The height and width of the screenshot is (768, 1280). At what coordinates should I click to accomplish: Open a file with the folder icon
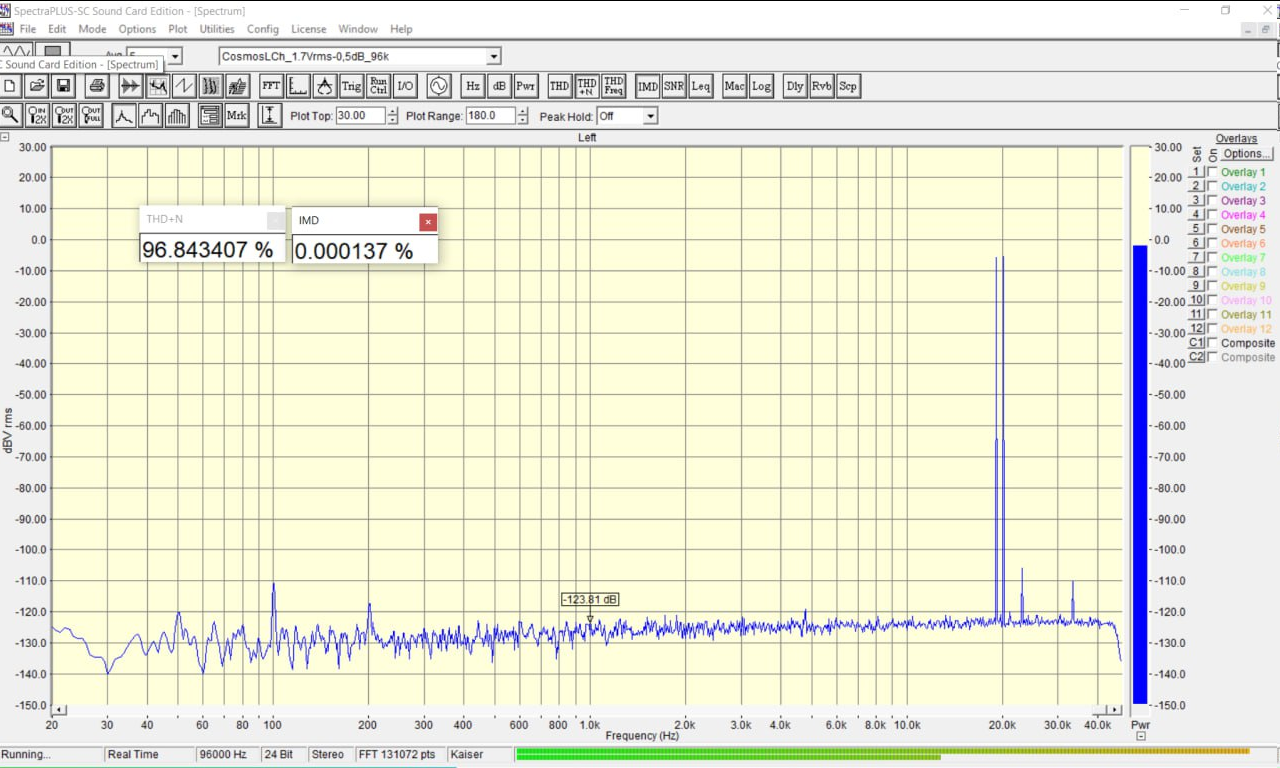(x=36, y=86)
